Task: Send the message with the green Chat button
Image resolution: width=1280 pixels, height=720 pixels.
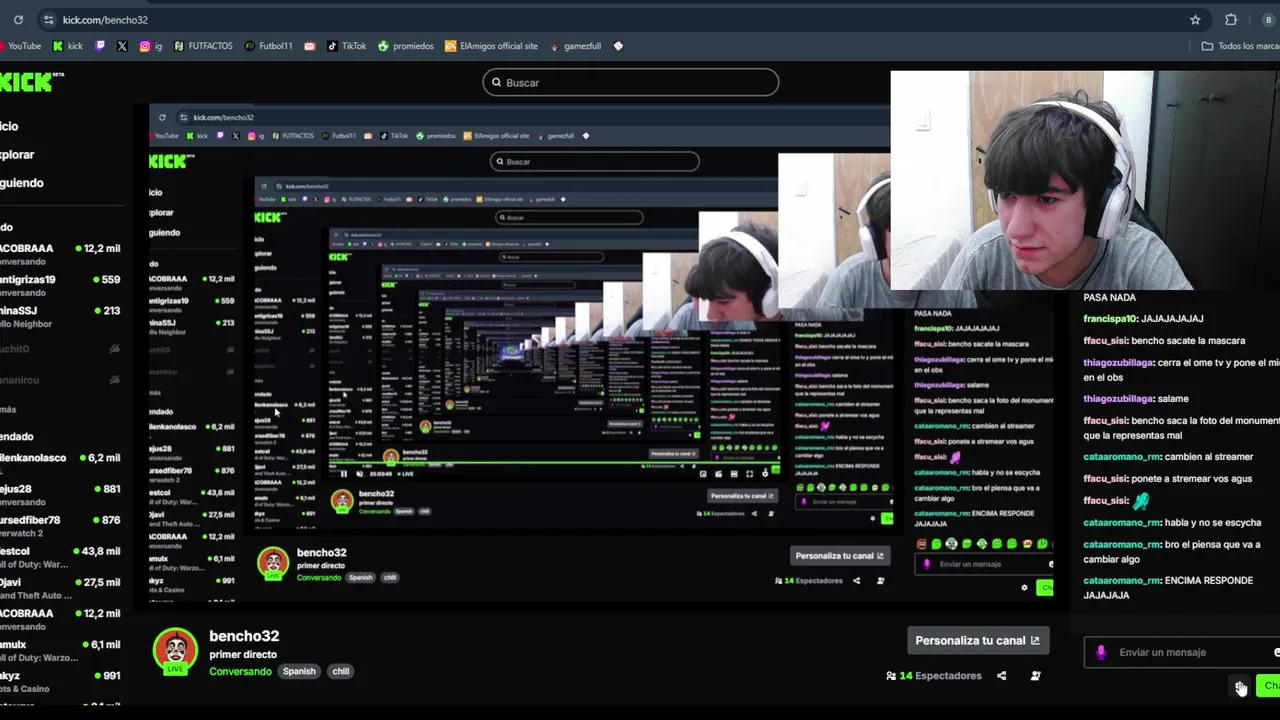Action: pyautogui.click(x=1270, y=686)
